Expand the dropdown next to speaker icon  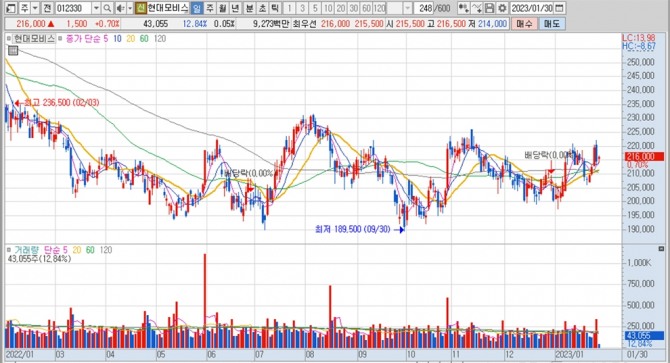pos(130,8)
